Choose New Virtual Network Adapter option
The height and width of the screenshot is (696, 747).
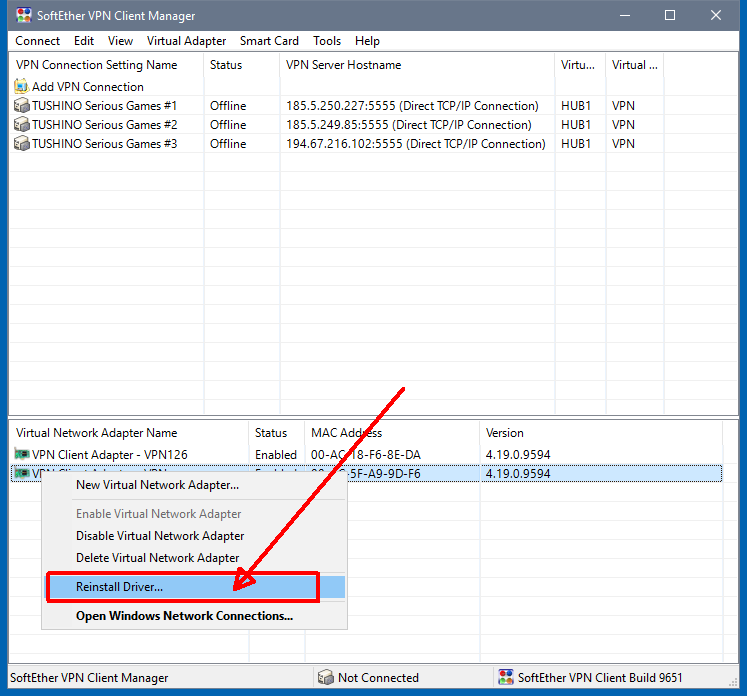point(158,485)
